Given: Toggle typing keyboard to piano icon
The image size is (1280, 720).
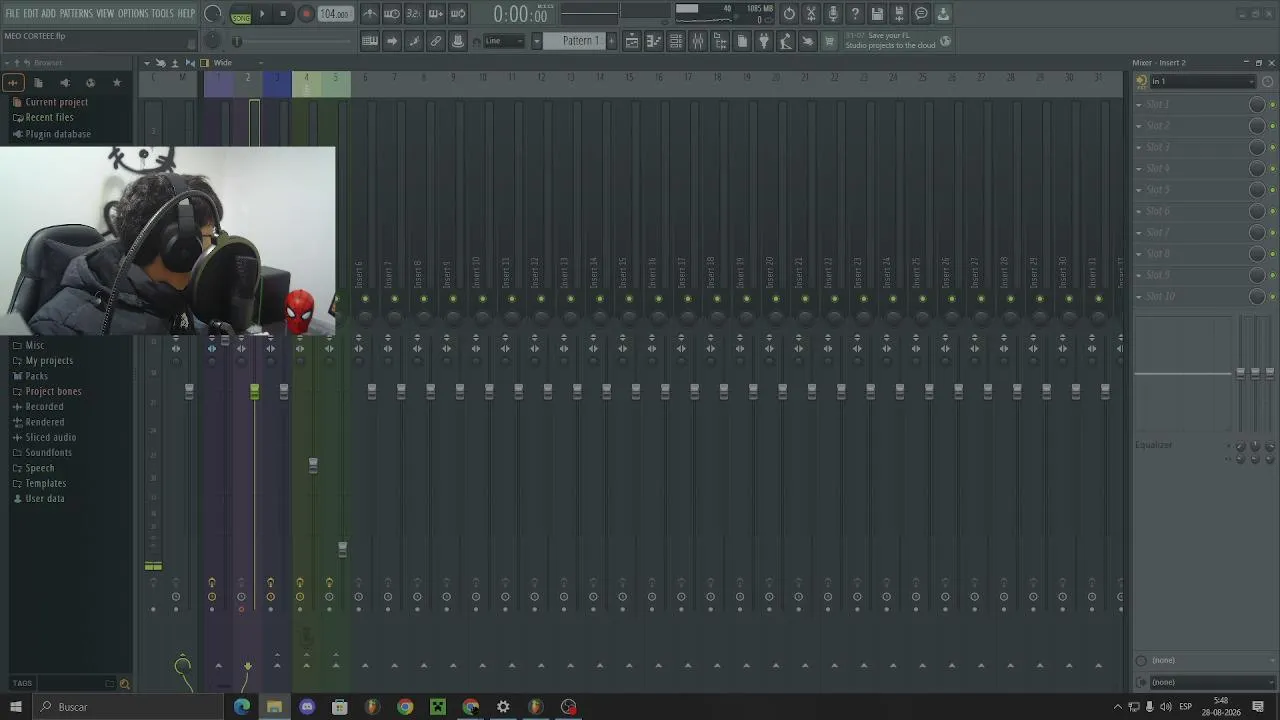Looking at the screenshot, I should tap(370, 41).
